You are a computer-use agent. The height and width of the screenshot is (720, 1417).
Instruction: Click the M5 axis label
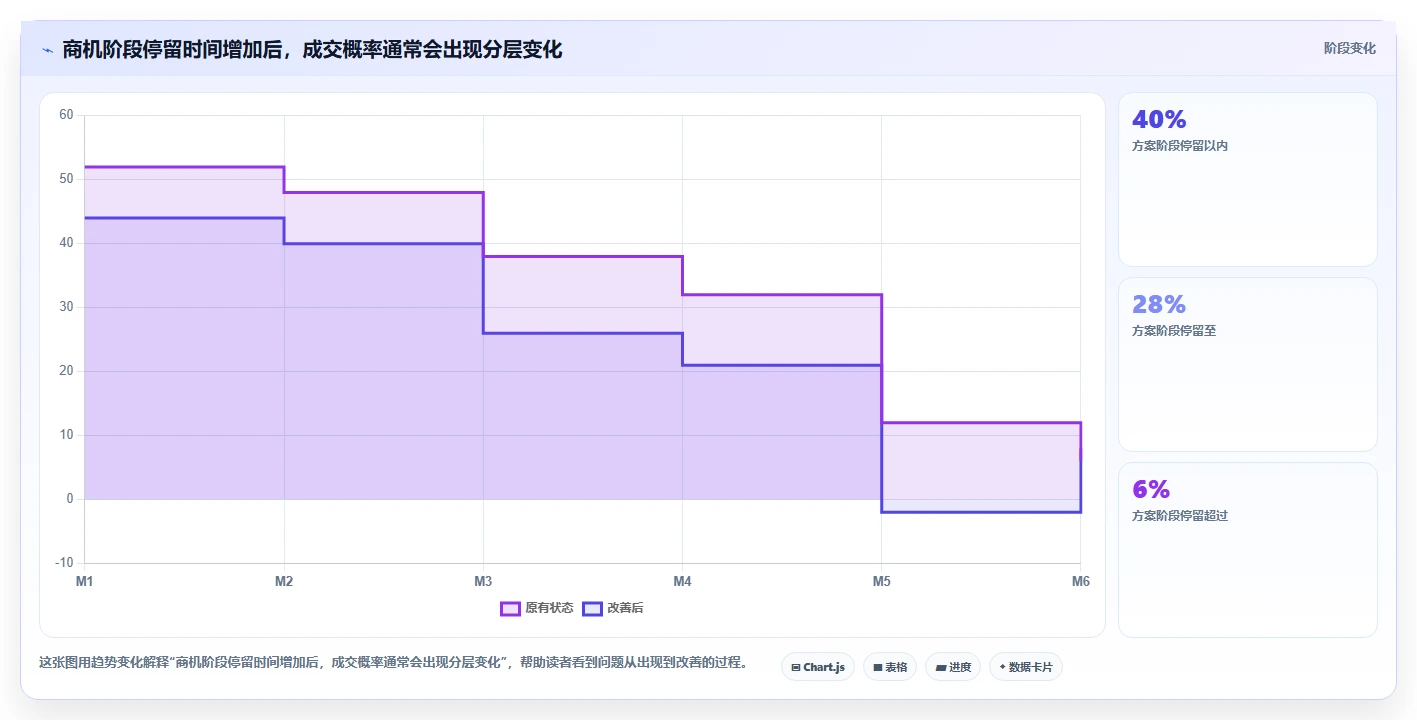(x=881, y=581)
